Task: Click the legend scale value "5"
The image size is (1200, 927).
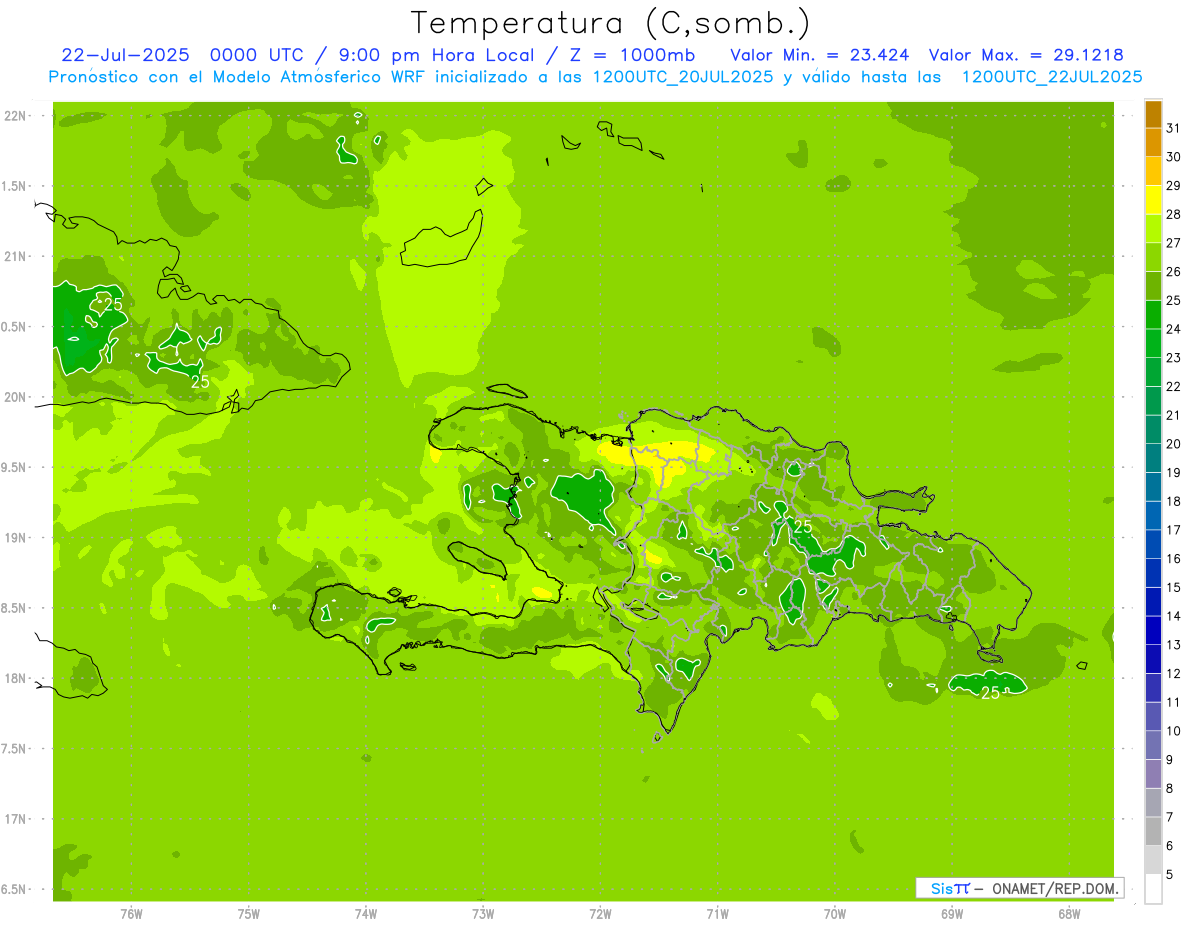Action: [1170, 875]
